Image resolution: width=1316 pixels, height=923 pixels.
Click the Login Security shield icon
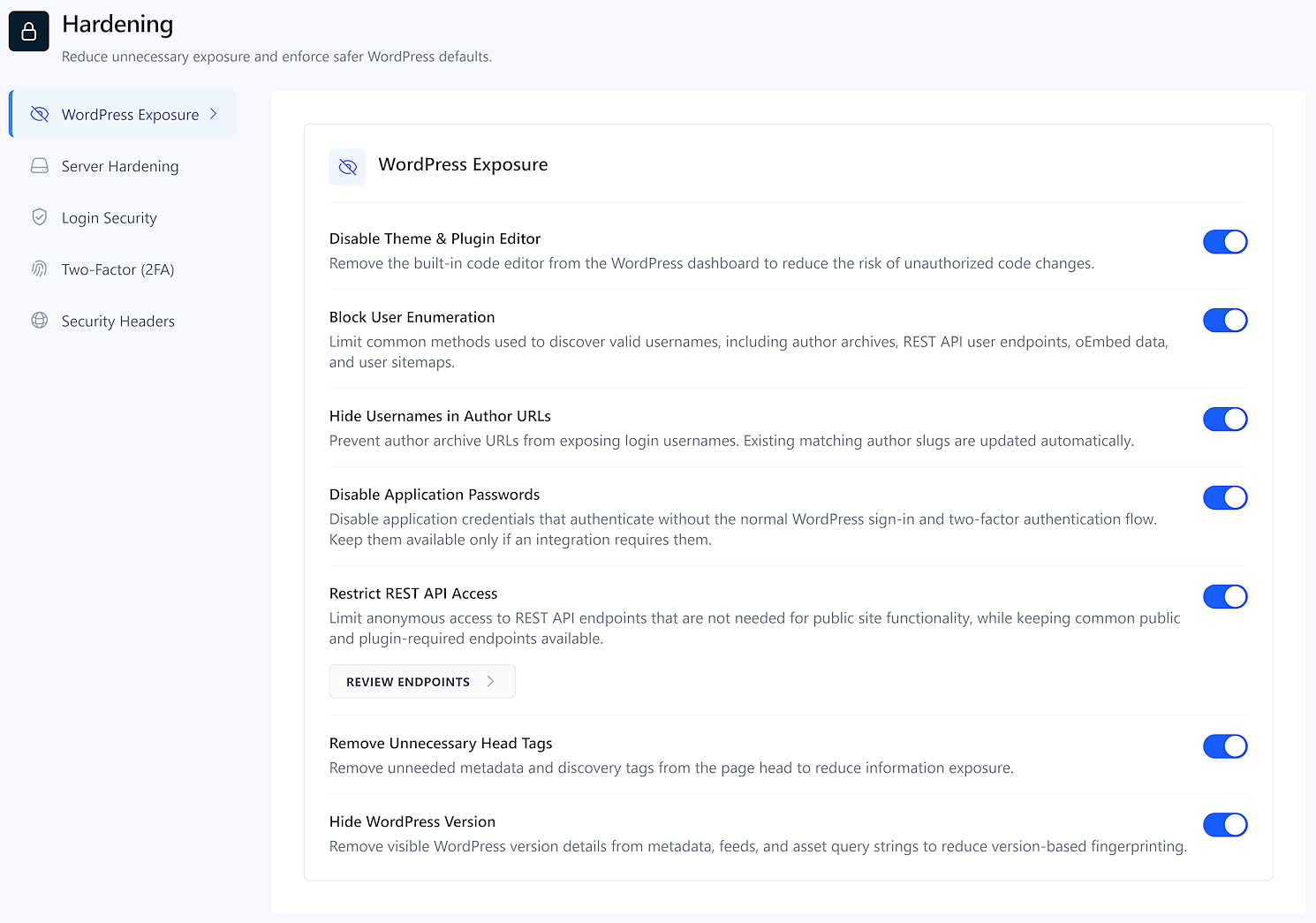[40, 217]
